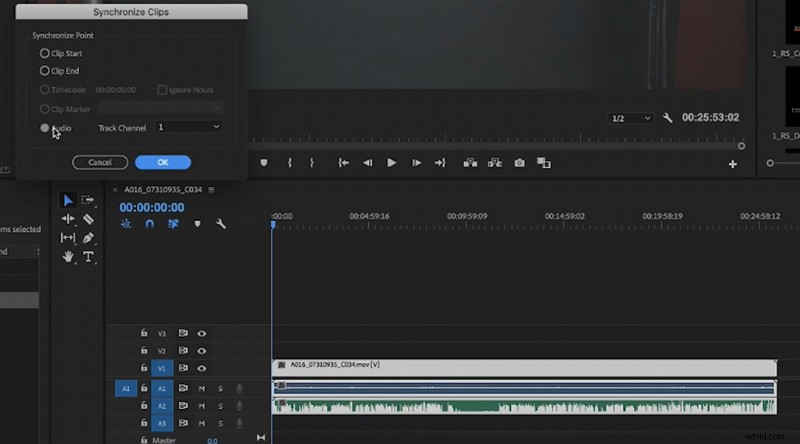Pick the Razor tool
The height and width of the screenshot is (444, 800).
coord(88,219)
